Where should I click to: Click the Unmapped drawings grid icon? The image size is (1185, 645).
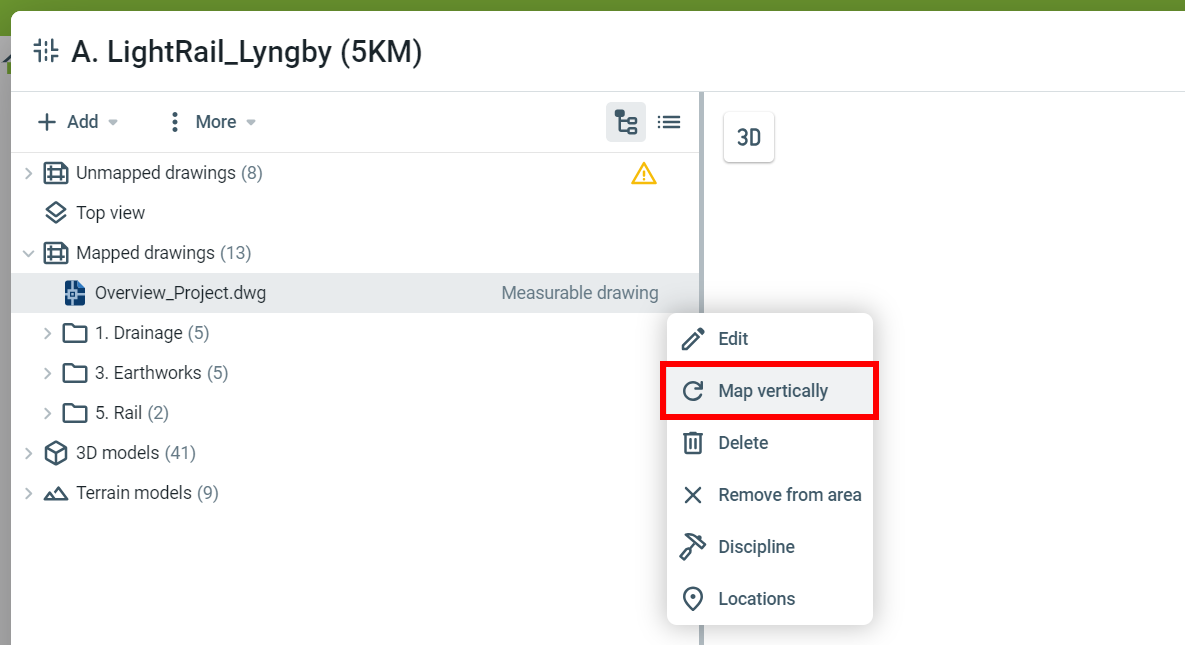[56, 173]
